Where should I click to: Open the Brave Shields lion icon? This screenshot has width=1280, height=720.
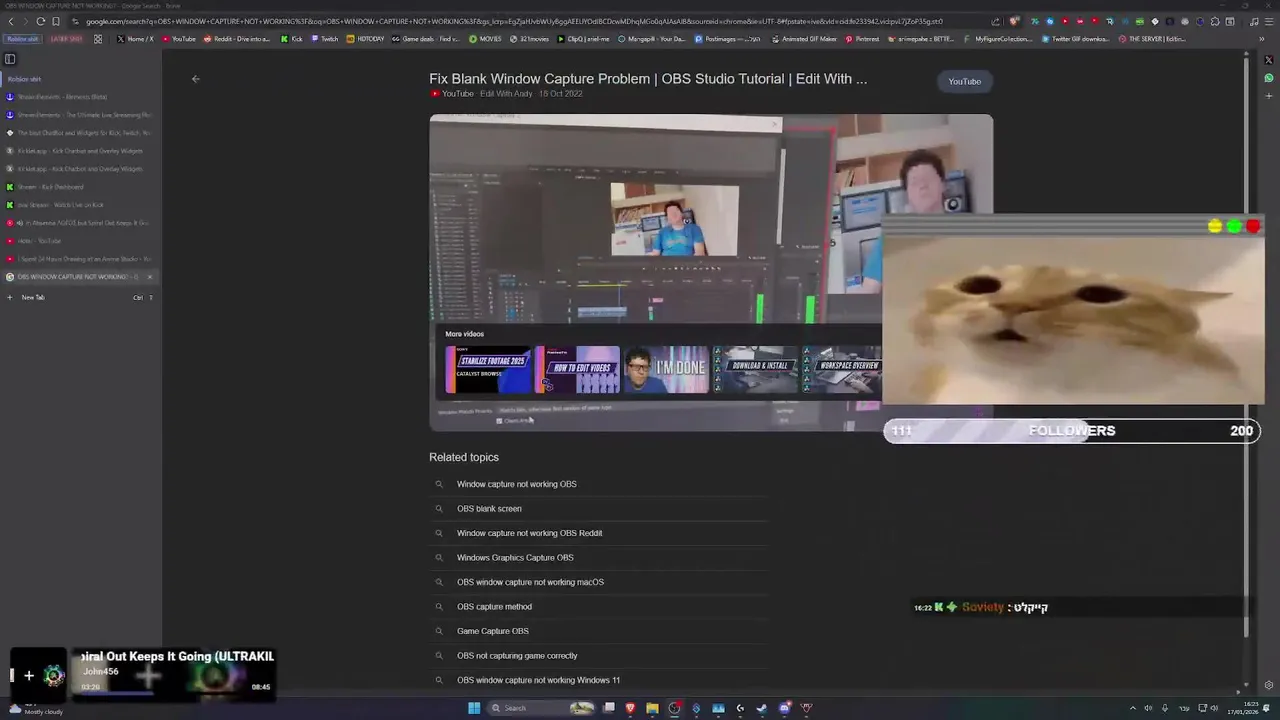1015,21
